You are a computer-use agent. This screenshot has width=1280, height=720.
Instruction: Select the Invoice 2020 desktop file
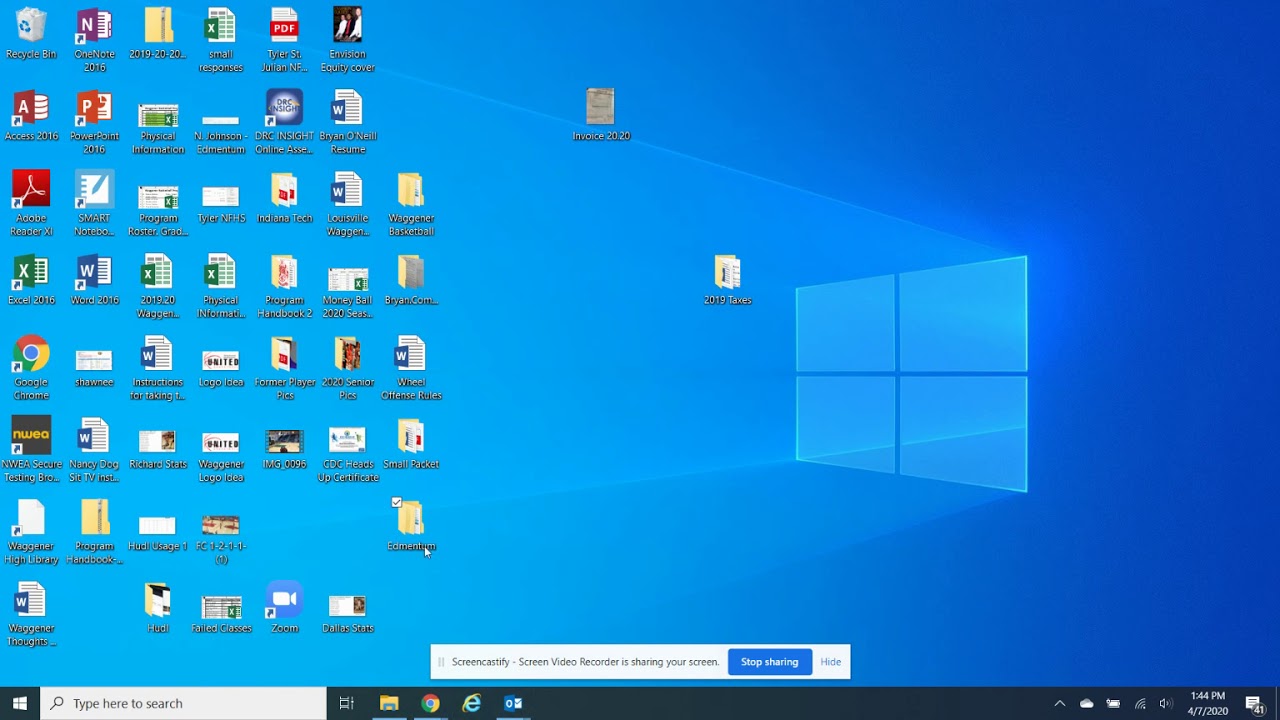[x=601, y=115]
